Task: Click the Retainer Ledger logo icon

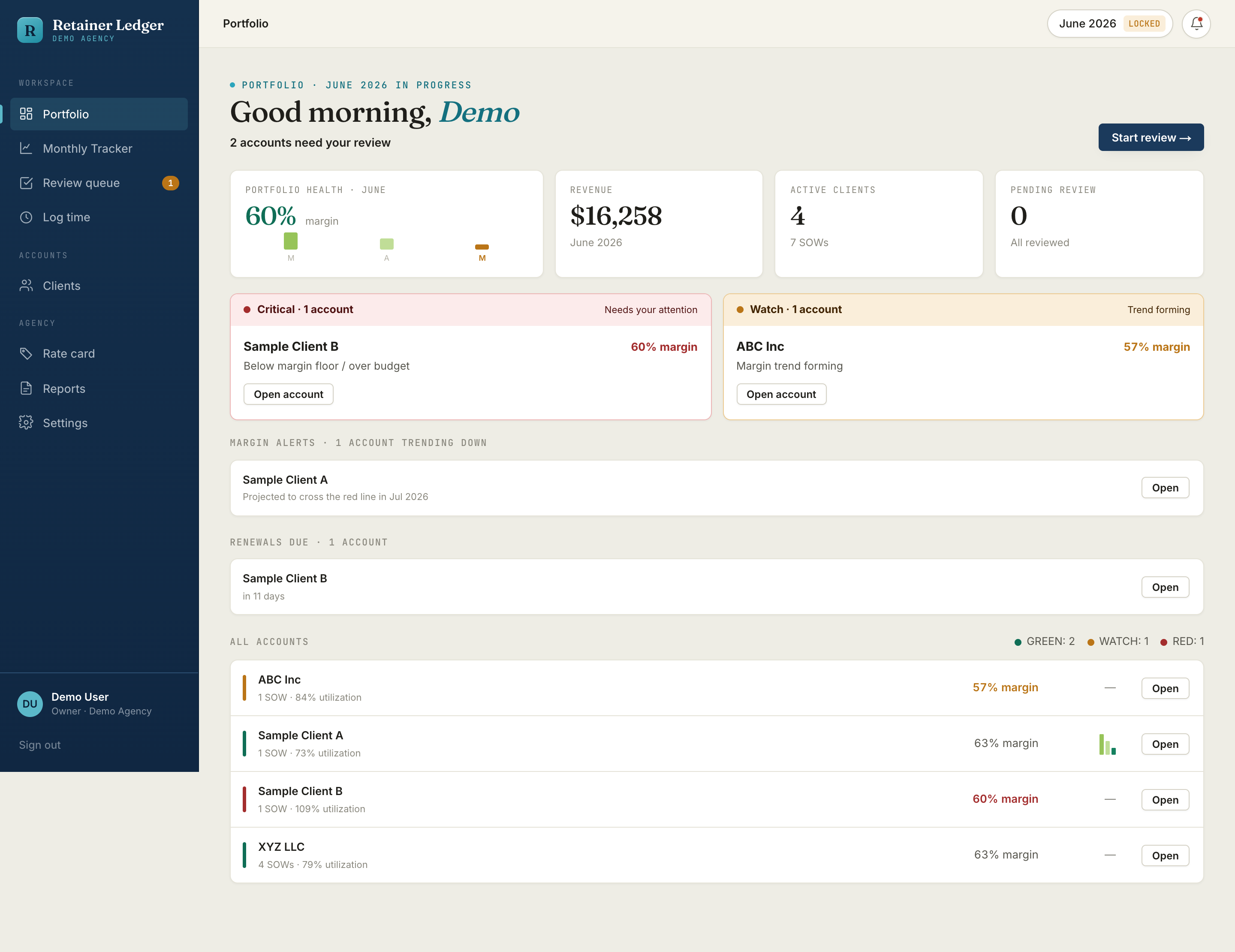Action: (30, 30)
